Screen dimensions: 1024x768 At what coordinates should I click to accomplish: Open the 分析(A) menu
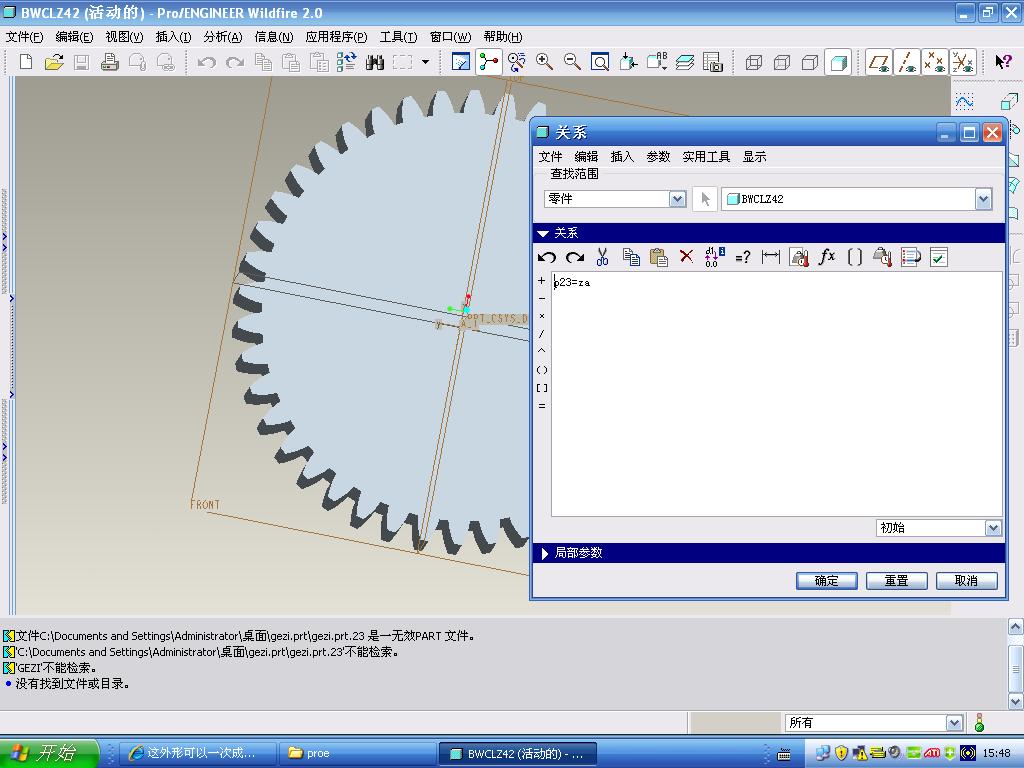point(223,37)
